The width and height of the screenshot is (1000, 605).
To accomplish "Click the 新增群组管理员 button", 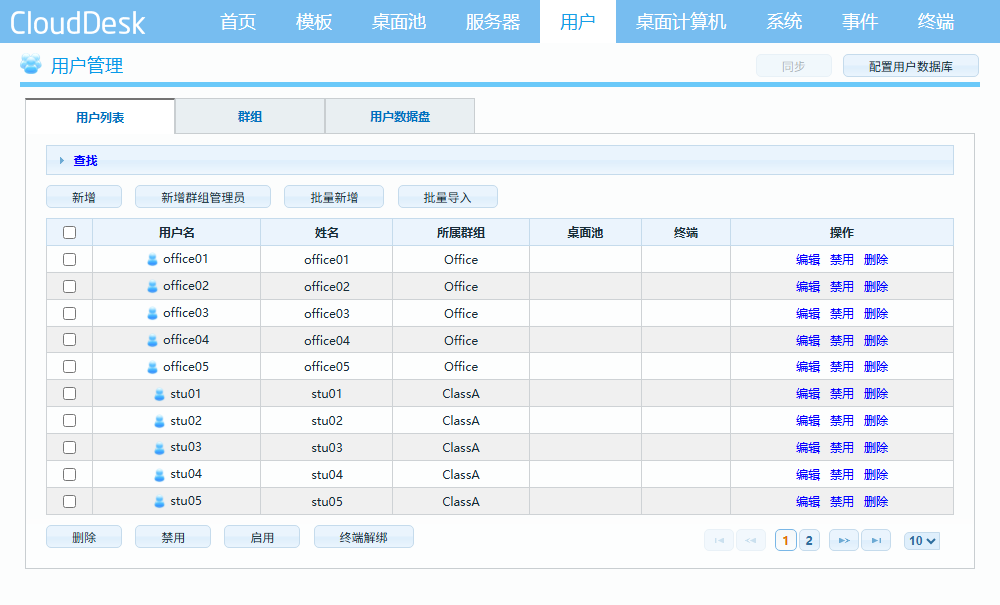I will (x=203, y=197).
